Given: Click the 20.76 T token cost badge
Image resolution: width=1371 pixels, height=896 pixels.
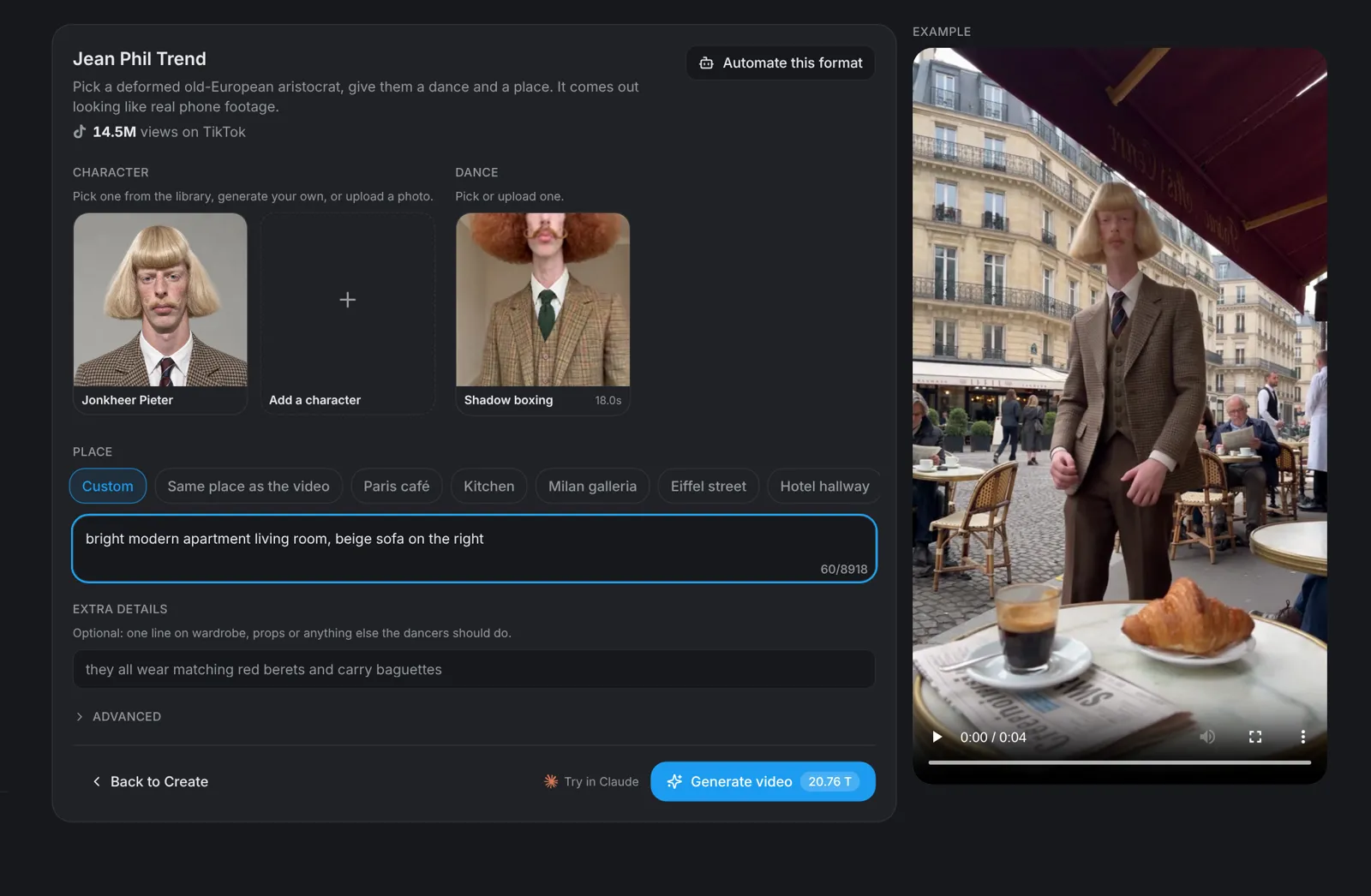Looking at the screenshot, I should (x=829, y=781).
